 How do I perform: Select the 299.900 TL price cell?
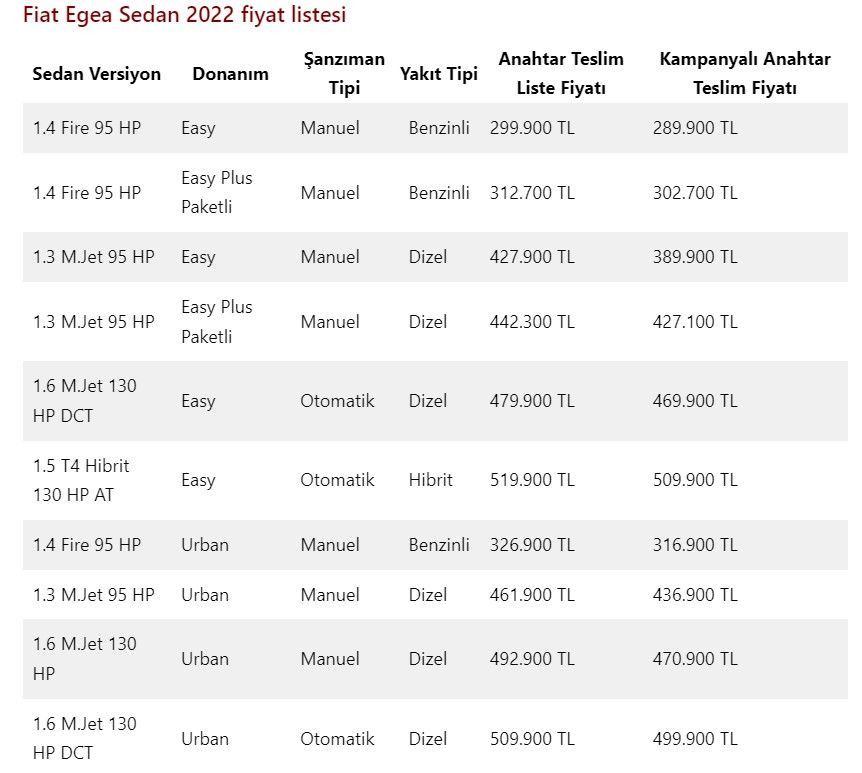pos(532,128)
